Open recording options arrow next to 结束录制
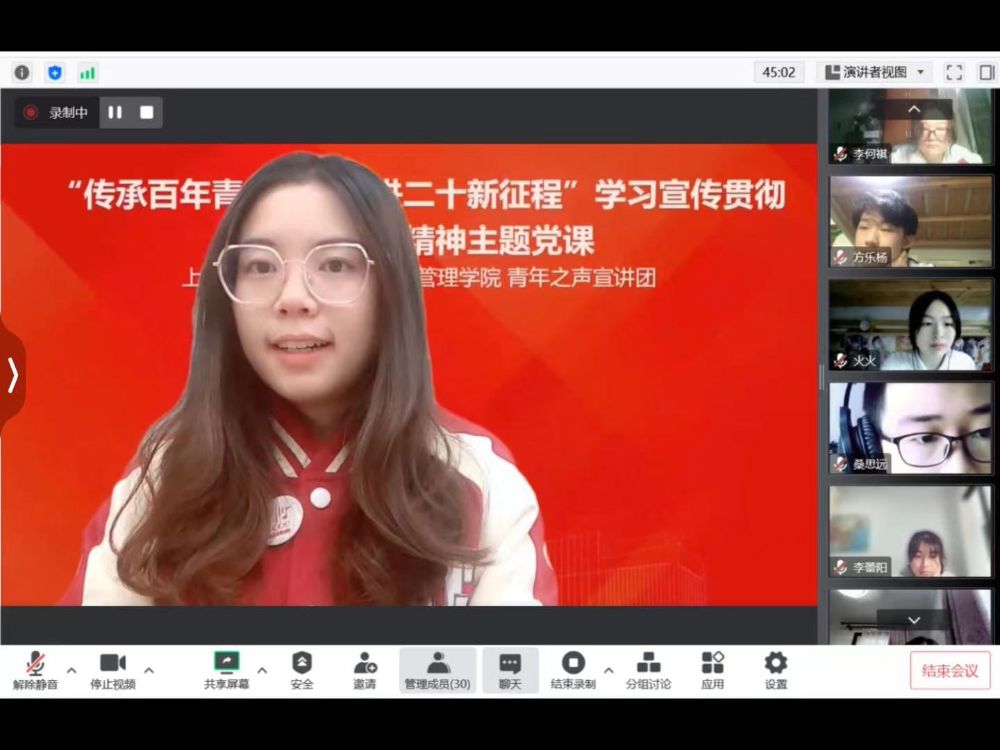This screenshot has height=750, width=1000. [x=608, y=670]
